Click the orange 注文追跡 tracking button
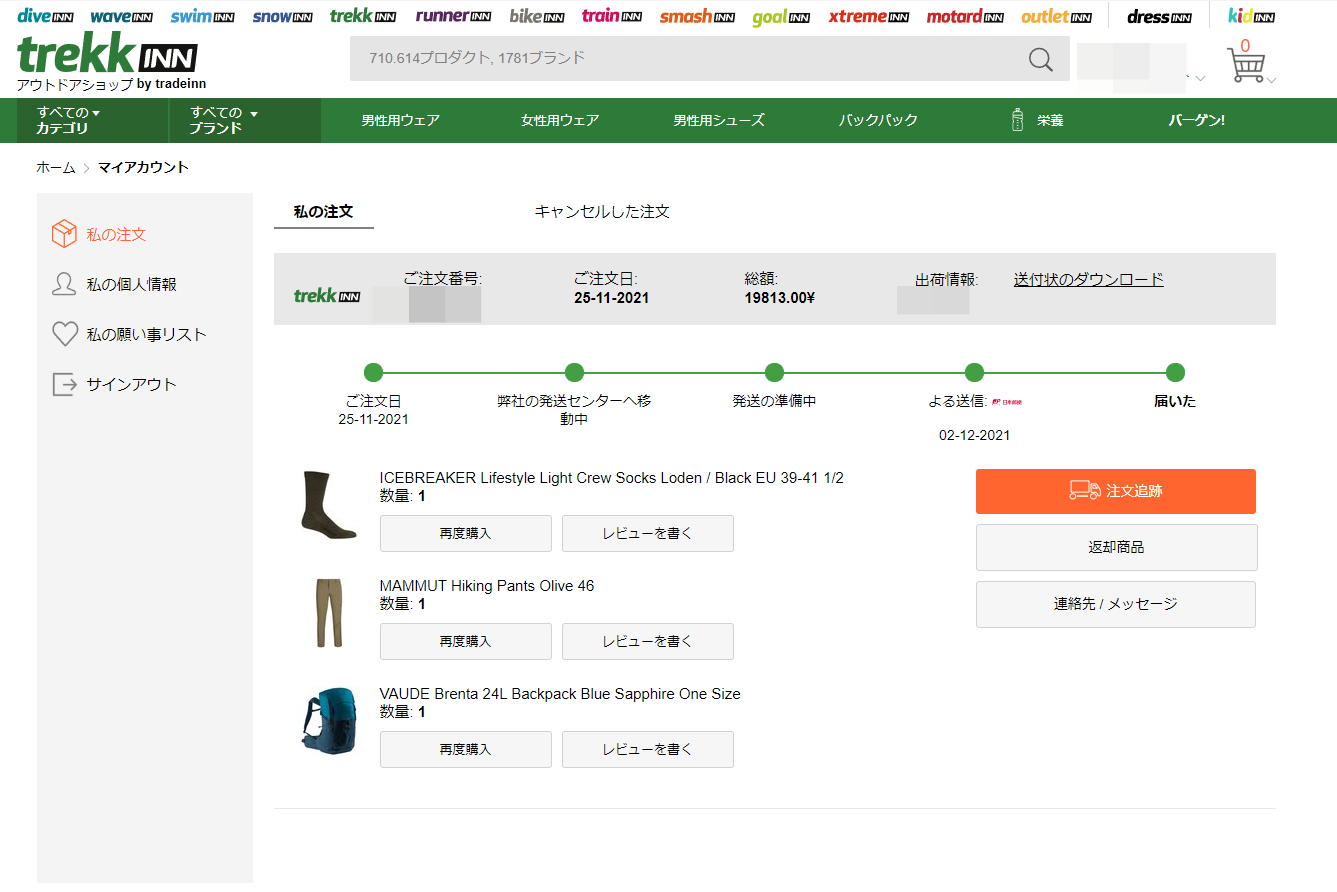Viewport: 1337px width, 892px height. (1115, 491)
